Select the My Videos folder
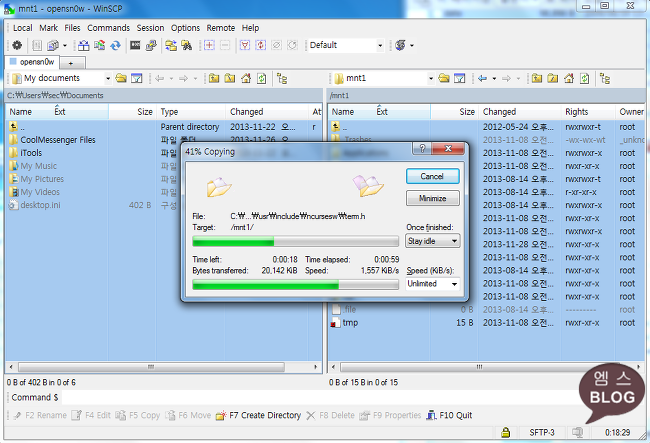The width and height of the screenshot is (650, 443). coord(40,192)
